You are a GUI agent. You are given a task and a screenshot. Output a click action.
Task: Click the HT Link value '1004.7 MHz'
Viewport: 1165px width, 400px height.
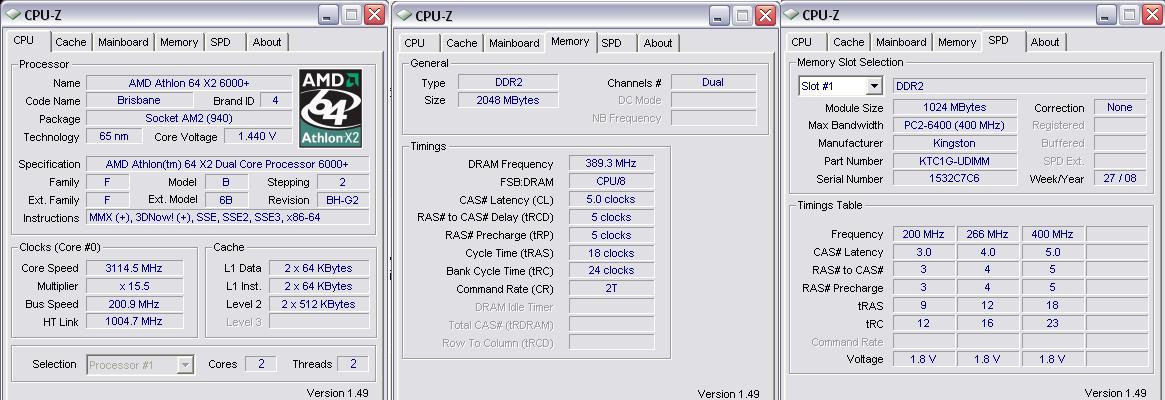click(x=134, y=322)
